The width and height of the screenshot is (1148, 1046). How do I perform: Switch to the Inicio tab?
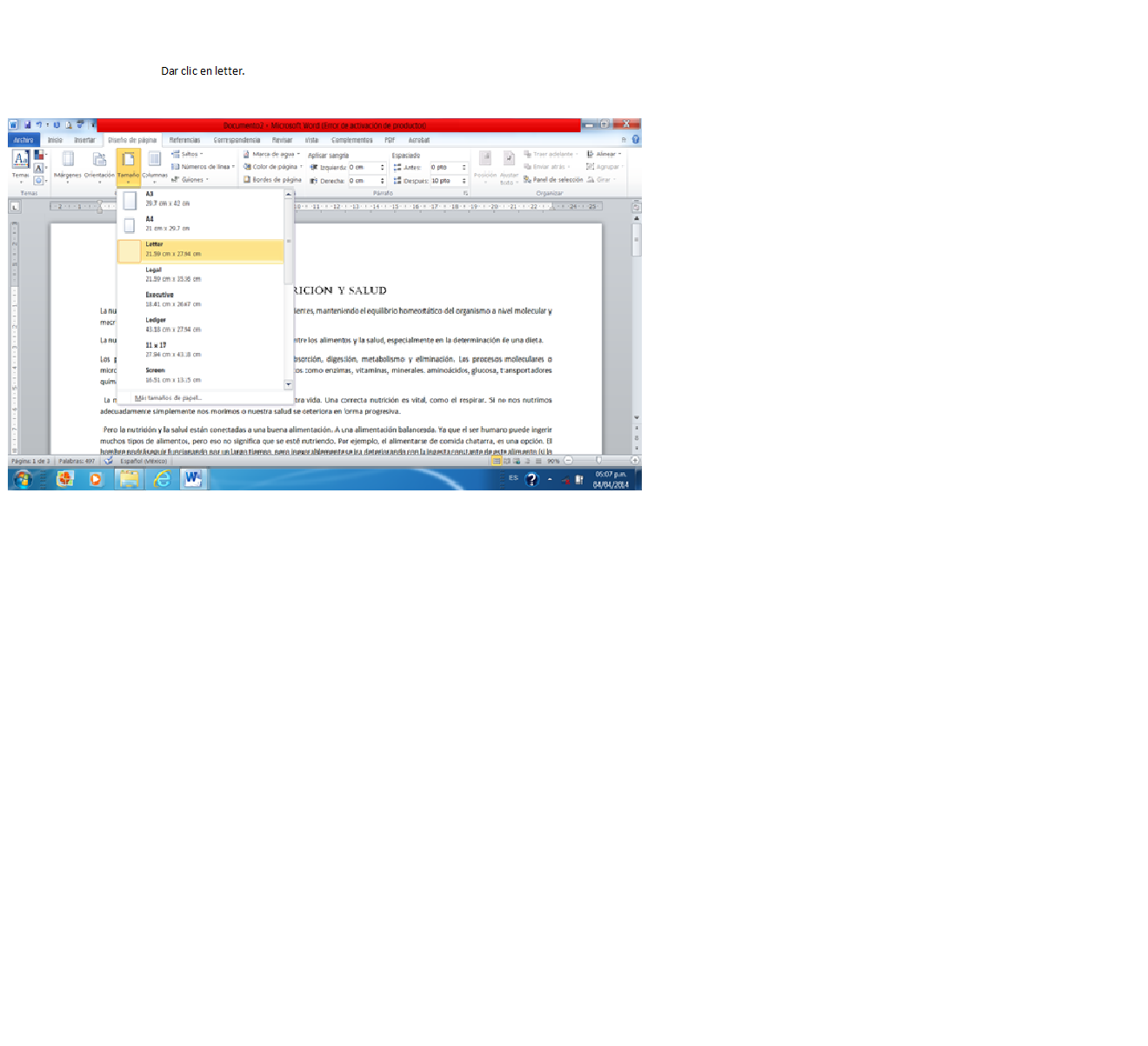(55, 140)
